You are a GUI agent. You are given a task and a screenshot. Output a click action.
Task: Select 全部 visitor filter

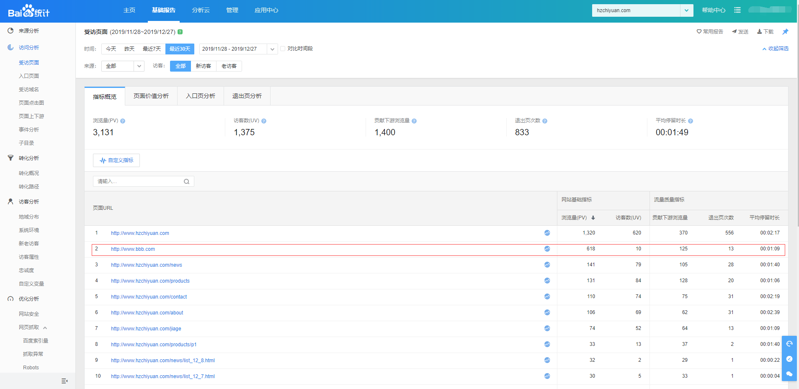(180, 66)
